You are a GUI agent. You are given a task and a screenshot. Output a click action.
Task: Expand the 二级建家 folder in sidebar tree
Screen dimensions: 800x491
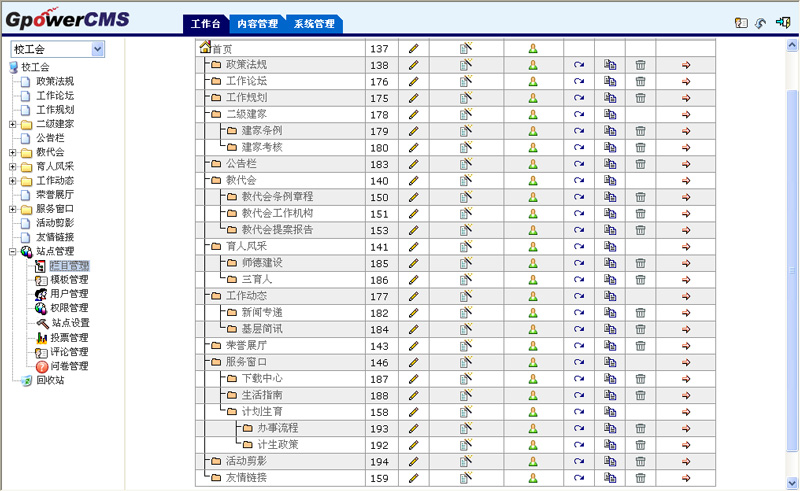[12, 124]
